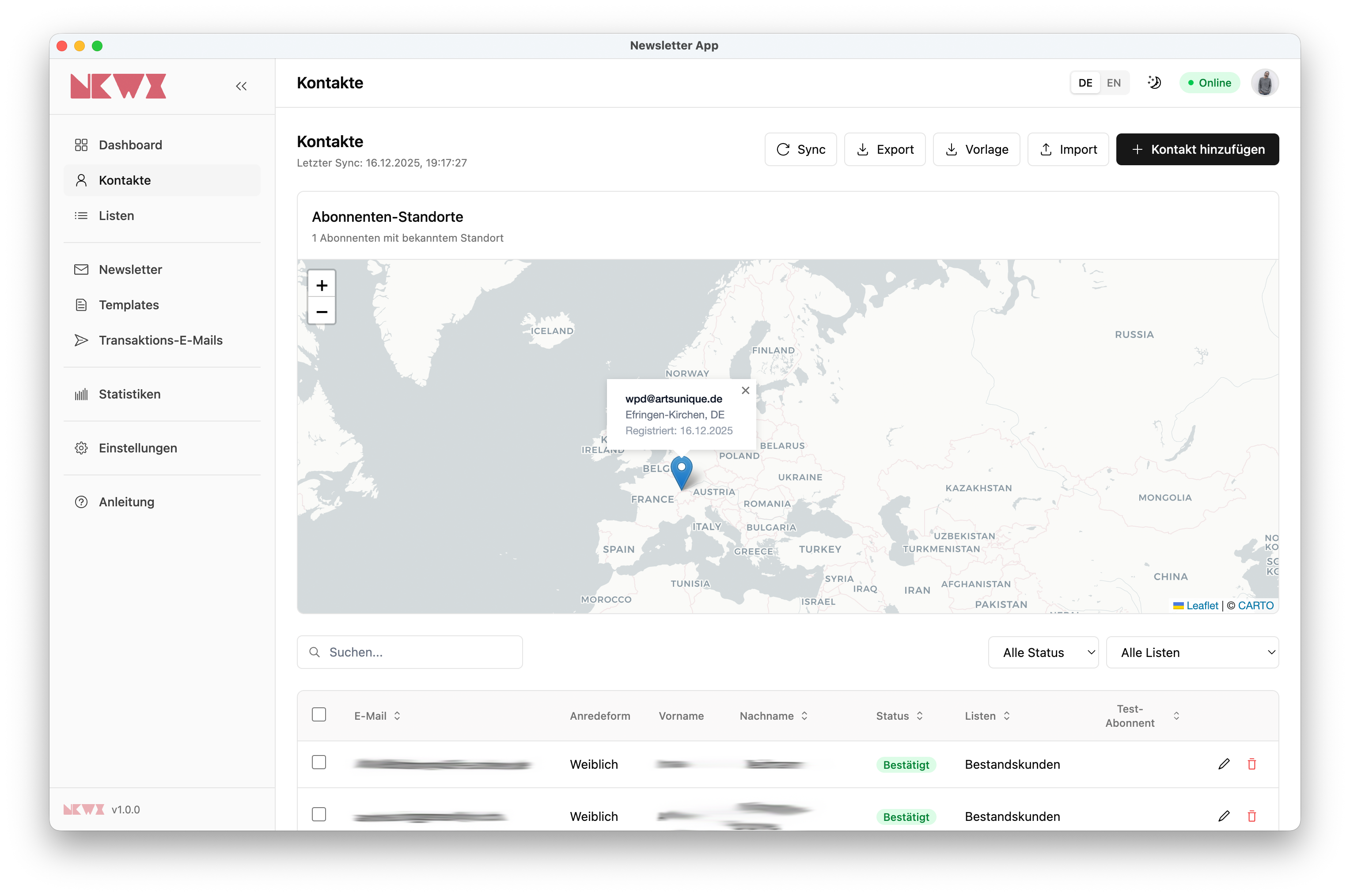Tick the select-all checkbox in table header
The image size is (1350, 896).
[319, 715]
